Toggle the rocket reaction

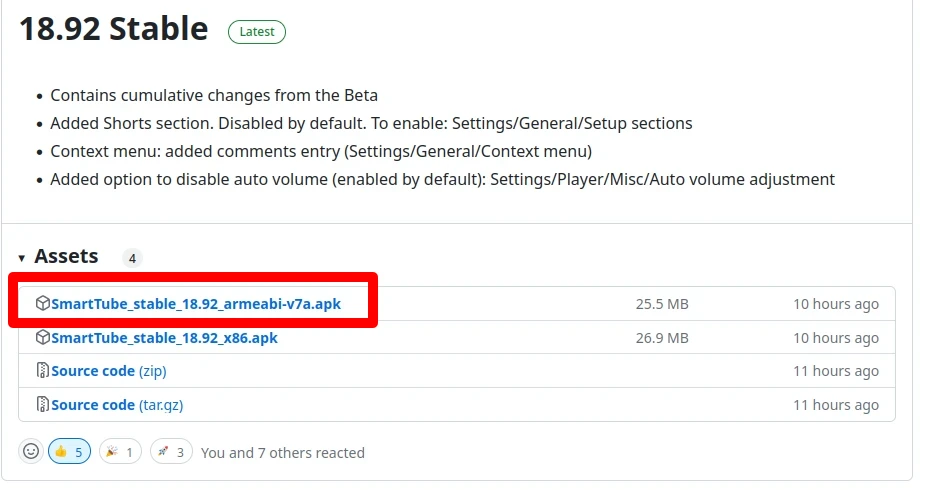tap(171, 452)
